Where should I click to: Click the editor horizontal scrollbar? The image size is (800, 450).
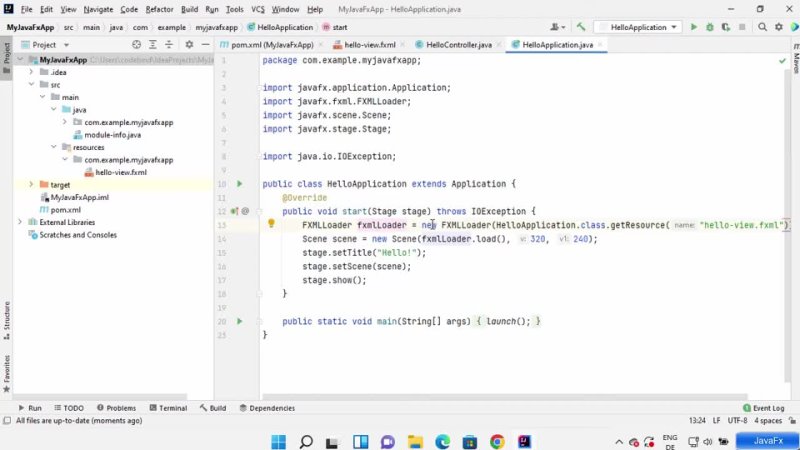coord(505,397)
